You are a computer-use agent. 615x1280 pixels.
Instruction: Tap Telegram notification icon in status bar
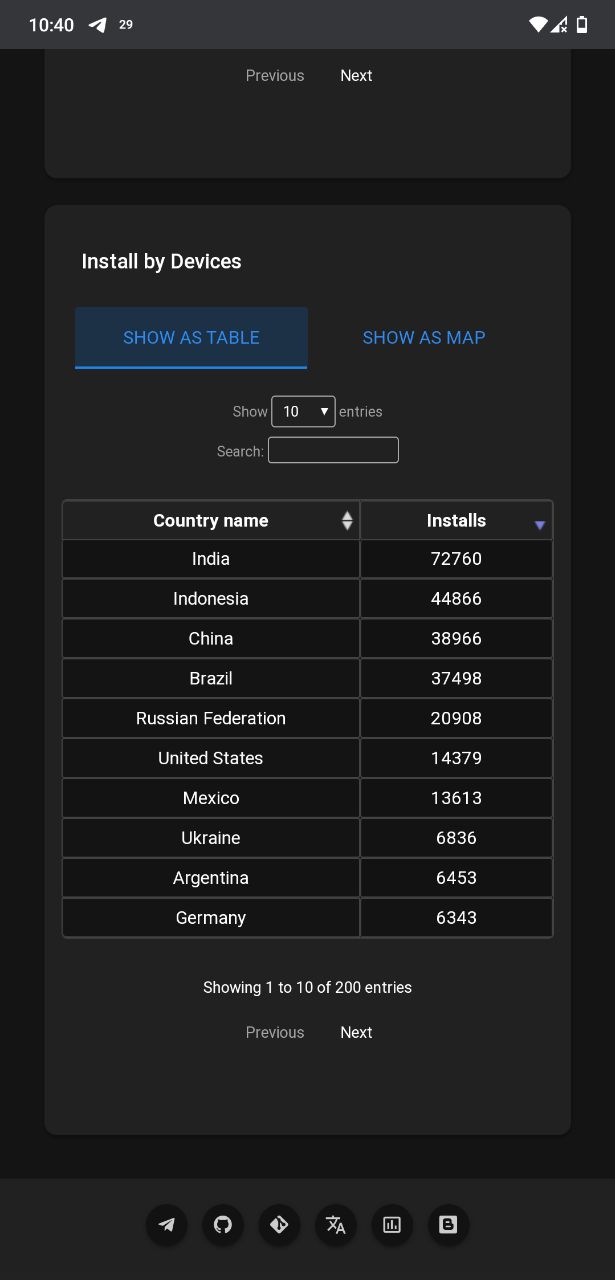tap(97, 25)
